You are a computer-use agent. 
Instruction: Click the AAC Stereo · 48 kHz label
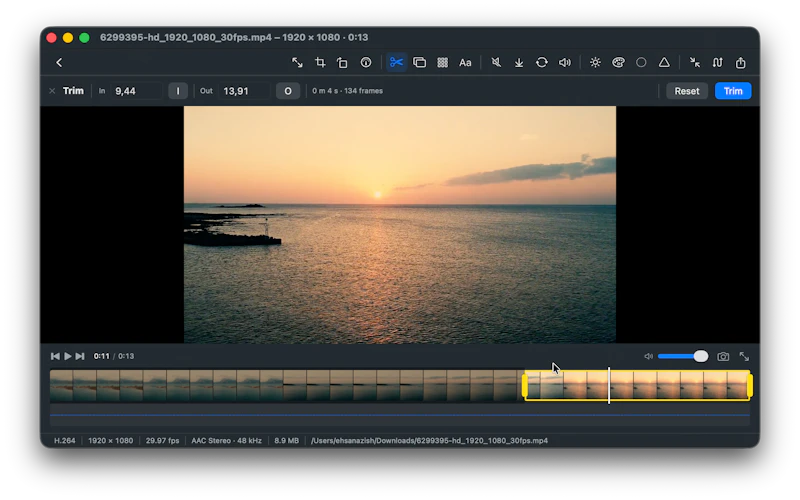pyautogui.click(x=227, y=440)
